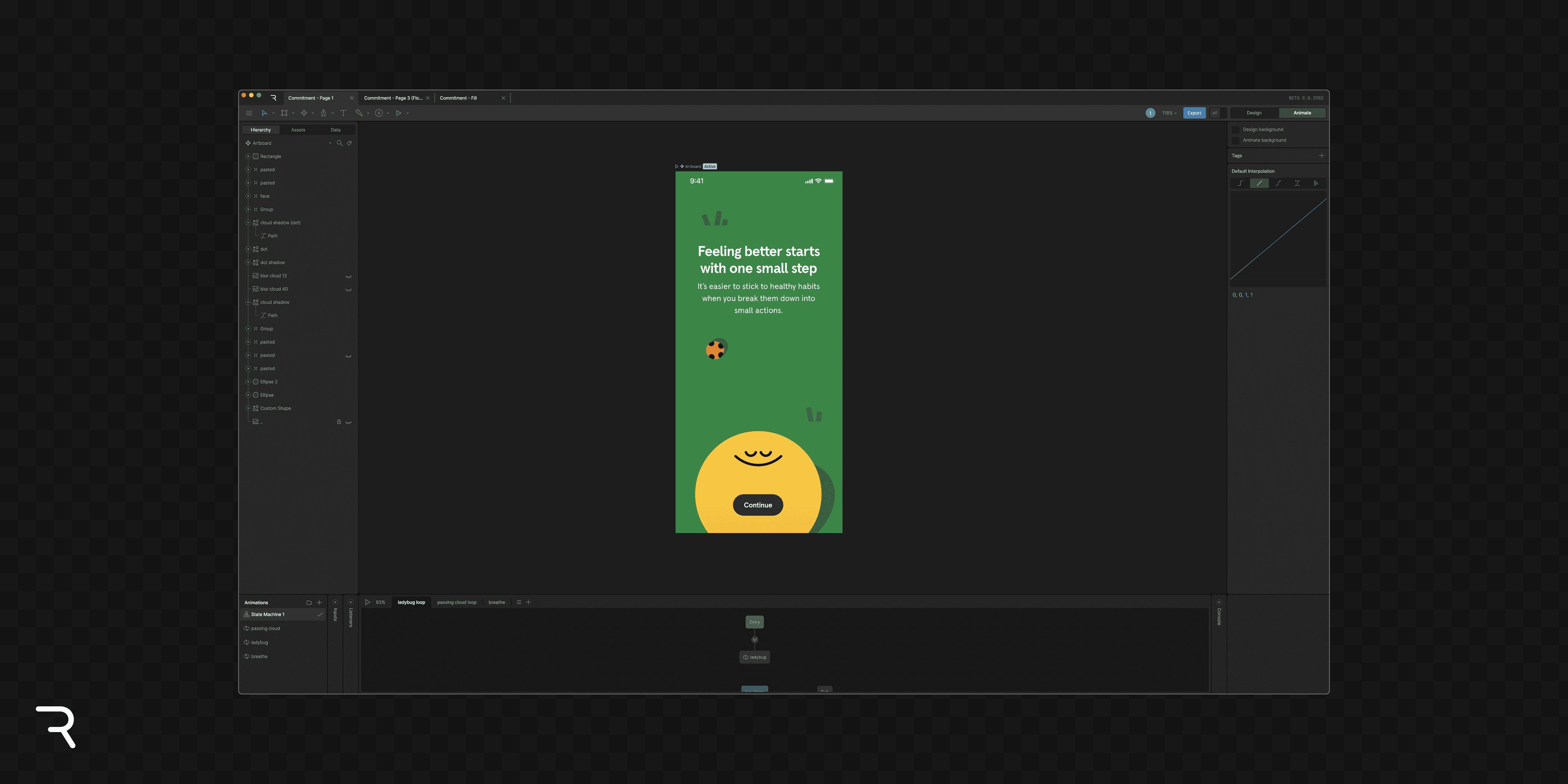Toggle visibility of blur cloud 12
Screen dimensions: 1568x784
(348, 276)
